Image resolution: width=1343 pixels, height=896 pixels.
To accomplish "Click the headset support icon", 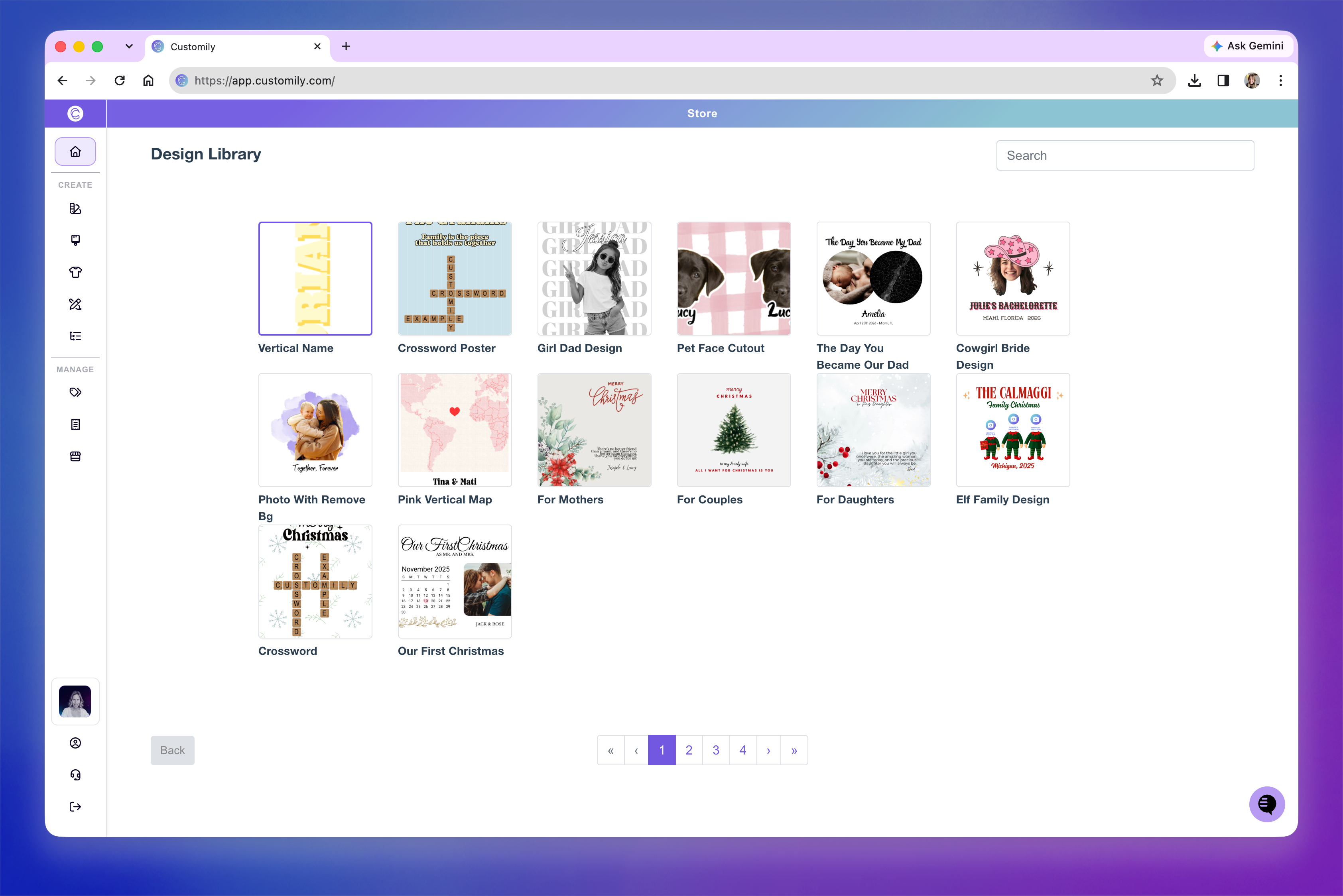I will (x=75, y=775).
